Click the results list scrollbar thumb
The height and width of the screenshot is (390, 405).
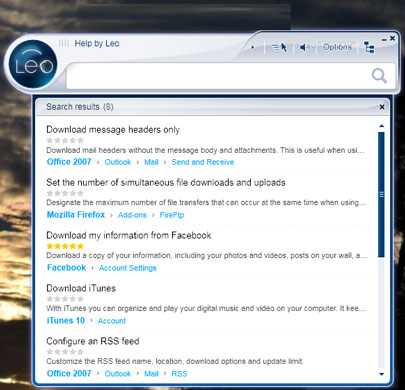pyautogui.click(x=382, y=194)
